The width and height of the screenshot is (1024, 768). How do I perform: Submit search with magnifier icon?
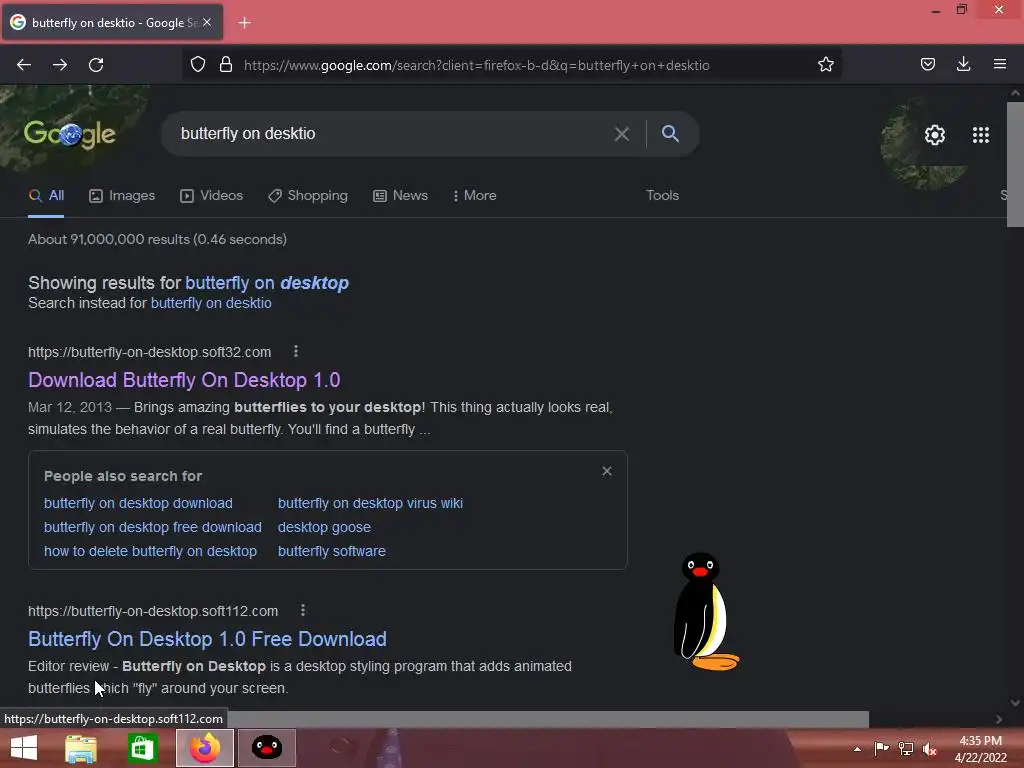tap(670, 133)
